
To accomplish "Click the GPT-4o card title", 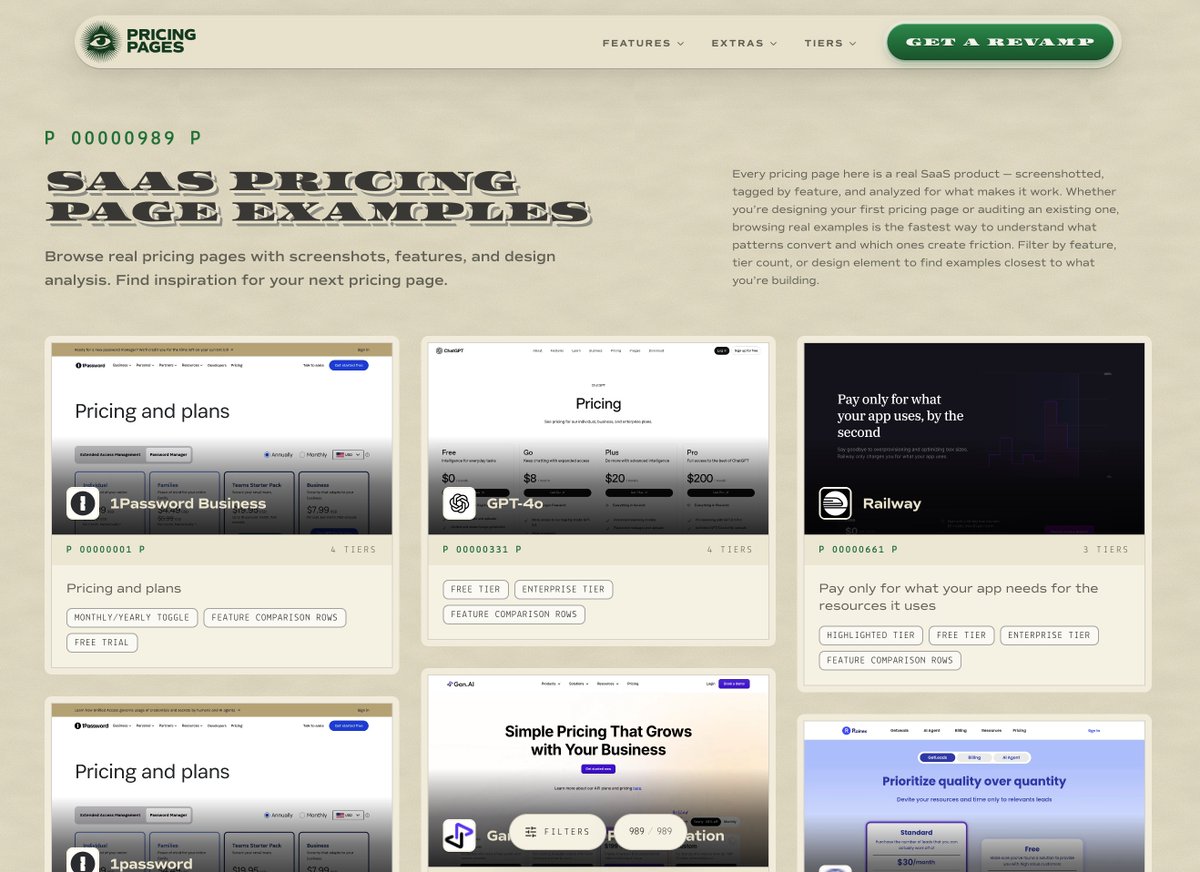I will tap(515, 503).
